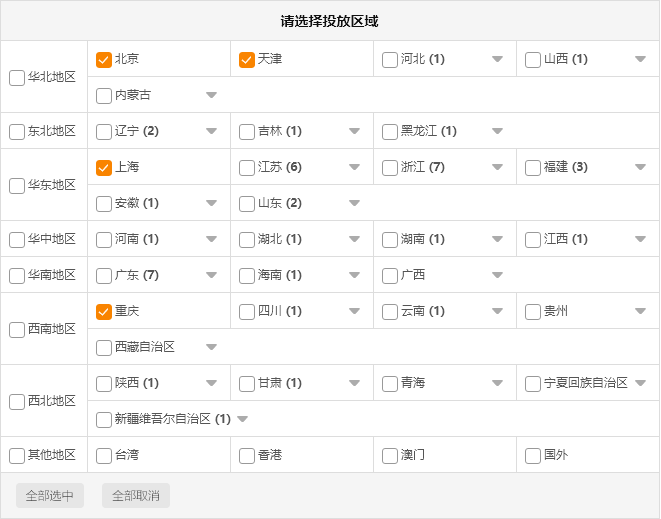The width and height of the screenshot is (661, 519).
Task: Expand the 陕西 dropdown arrow
Action: point(211,383)
